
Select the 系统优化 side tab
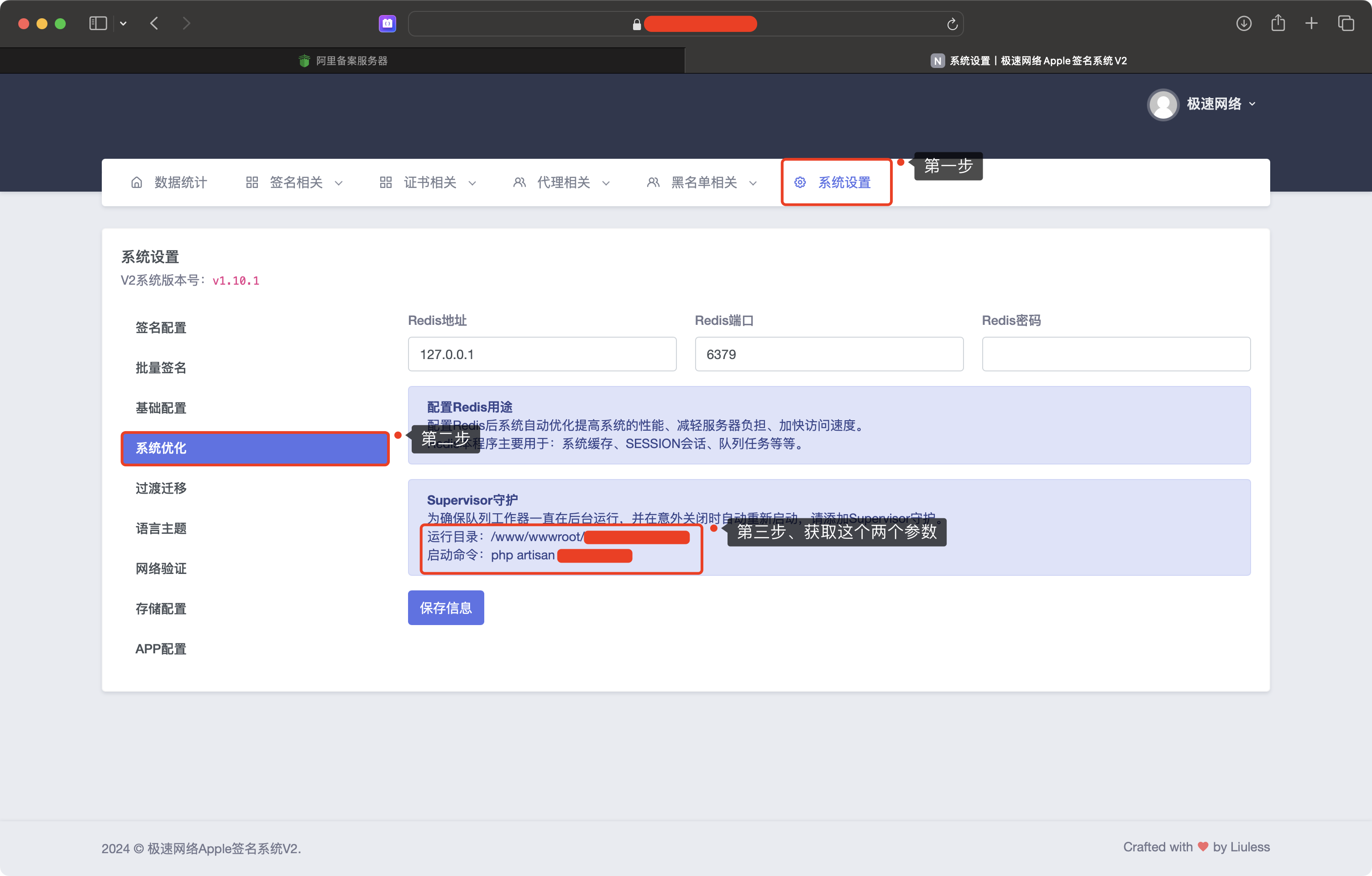click(255, 448)
